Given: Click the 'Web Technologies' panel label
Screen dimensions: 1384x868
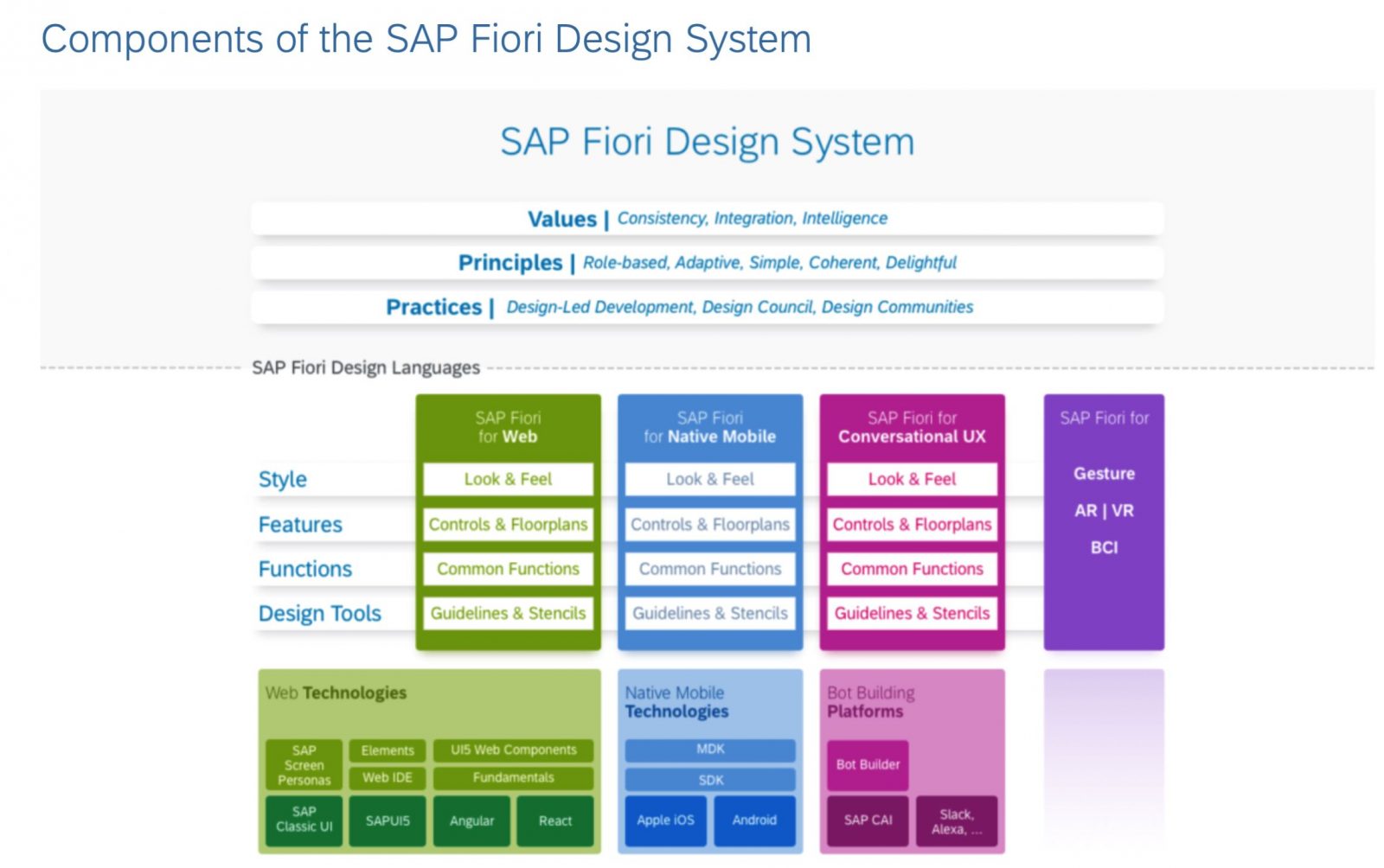Looking at the screenshot, I should [336, 692].
